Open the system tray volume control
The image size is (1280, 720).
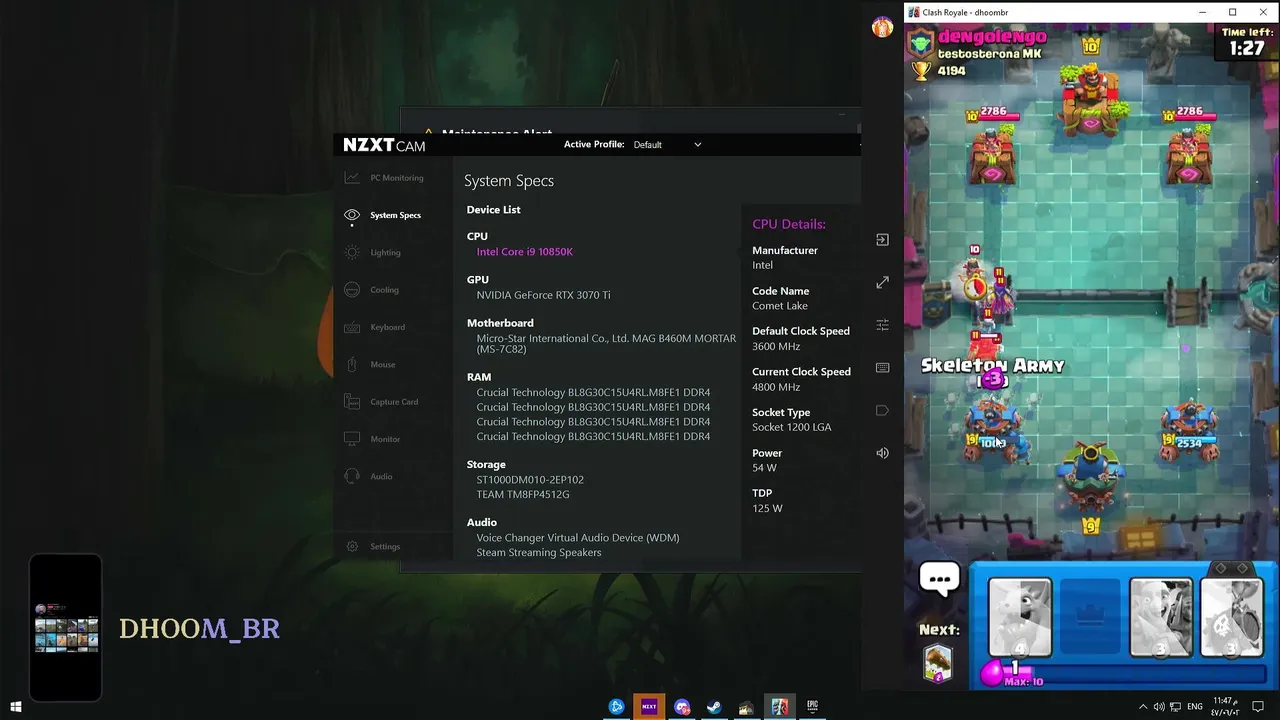point(1159,707)
